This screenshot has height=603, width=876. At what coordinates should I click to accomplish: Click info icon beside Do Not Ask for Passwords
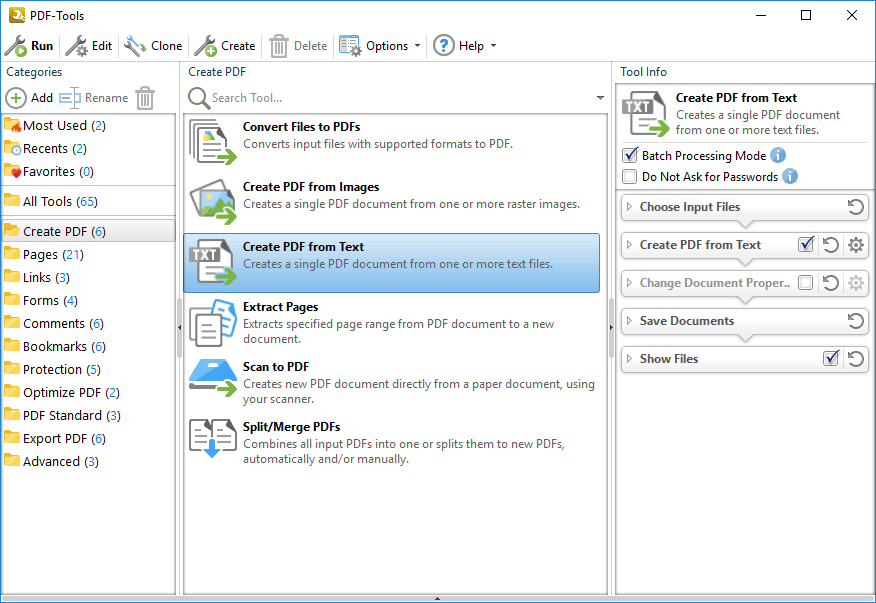790,177
